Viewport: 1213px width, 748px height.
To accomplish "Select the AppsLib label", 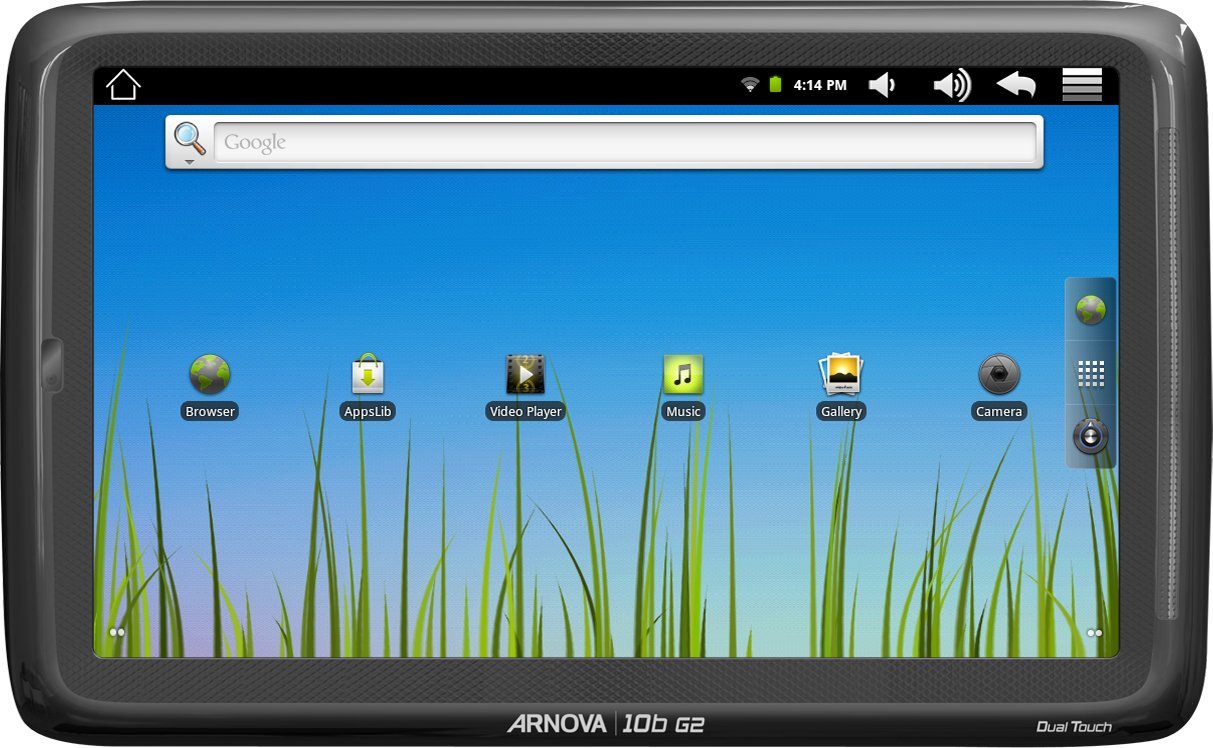I will click(368, 411).
